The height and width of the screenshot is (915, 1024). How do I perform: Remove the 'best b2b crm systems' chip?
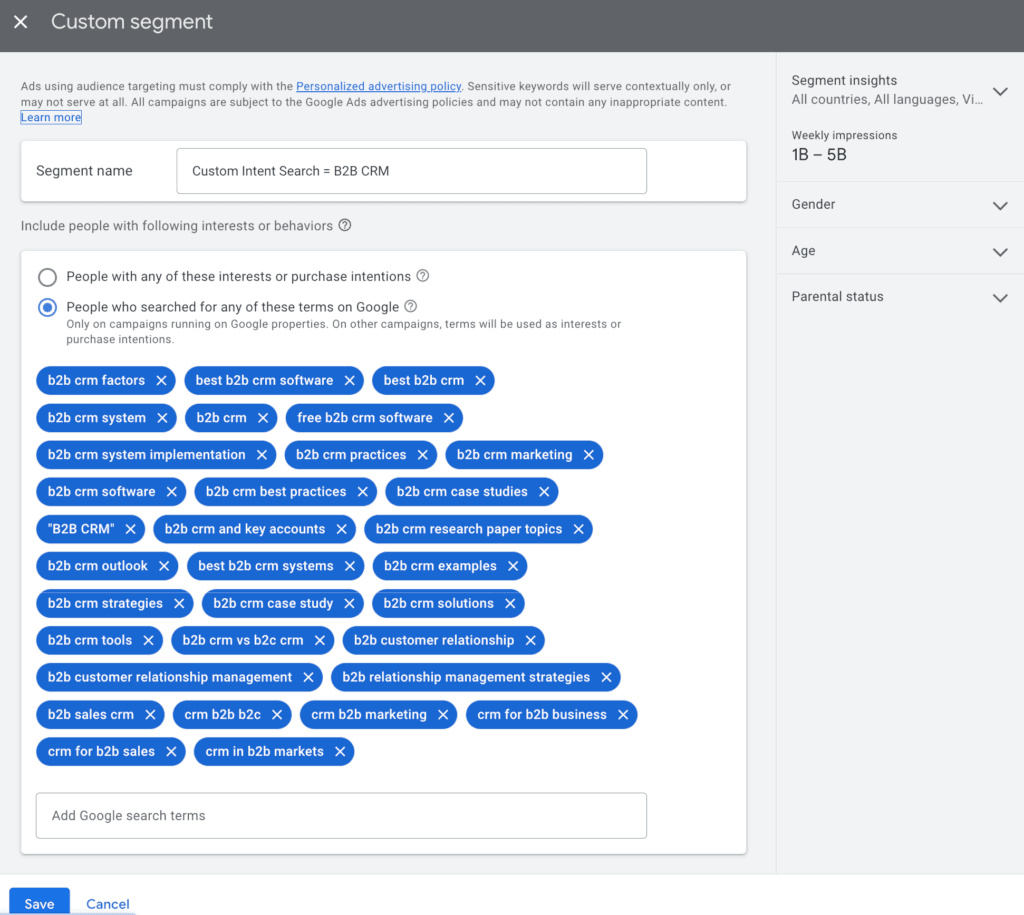(x=349, y=566)
